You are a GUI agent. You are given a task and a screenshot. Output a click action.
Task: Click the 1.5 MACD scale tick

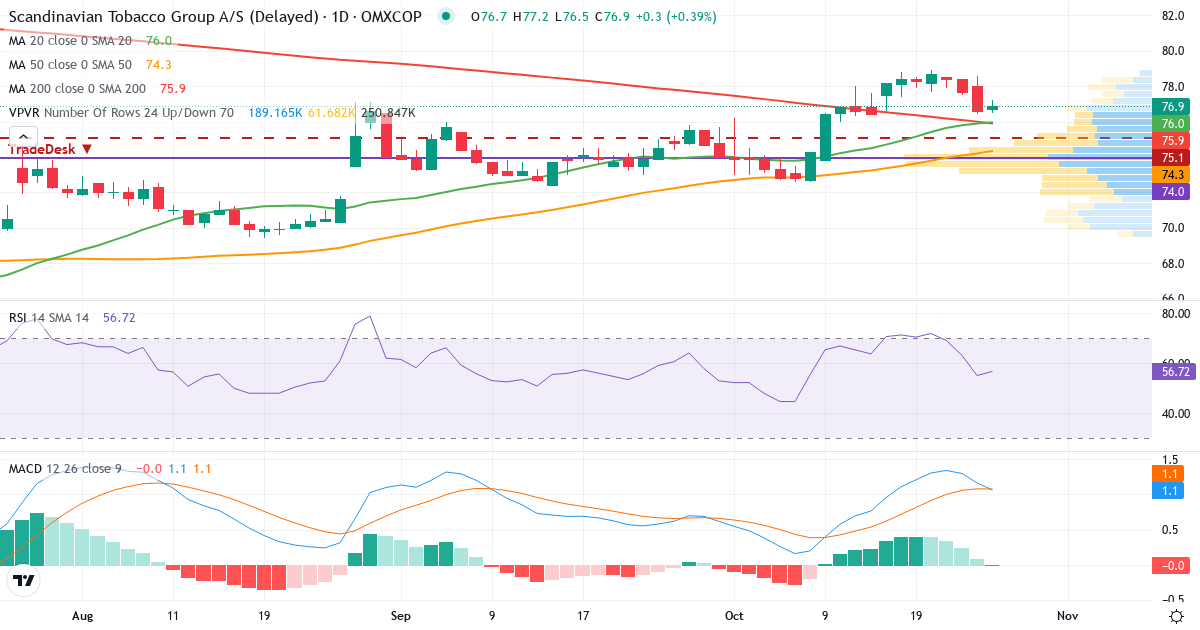click(1169, 459)
